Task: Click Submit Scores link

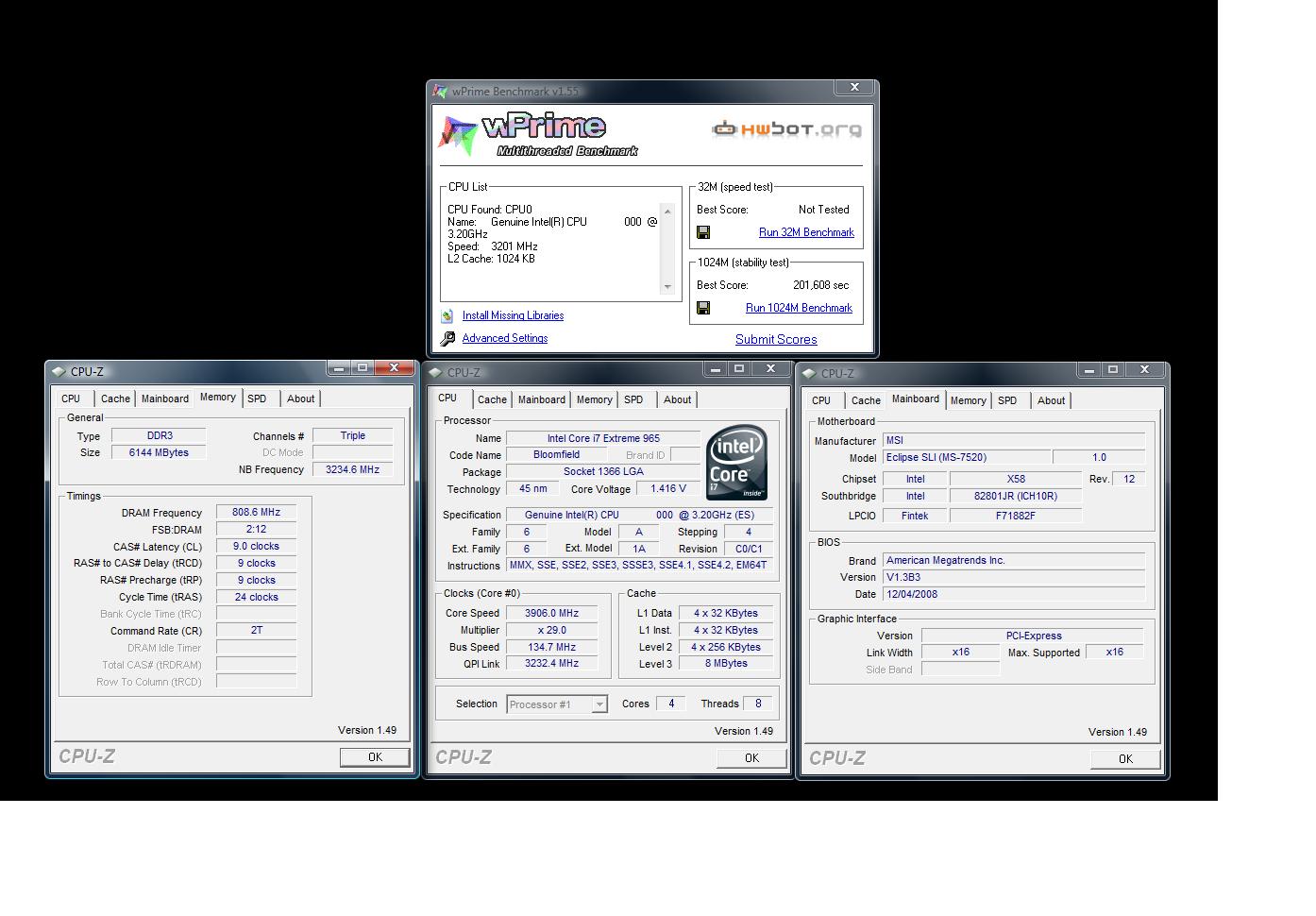Action: [x=776, y=339]
